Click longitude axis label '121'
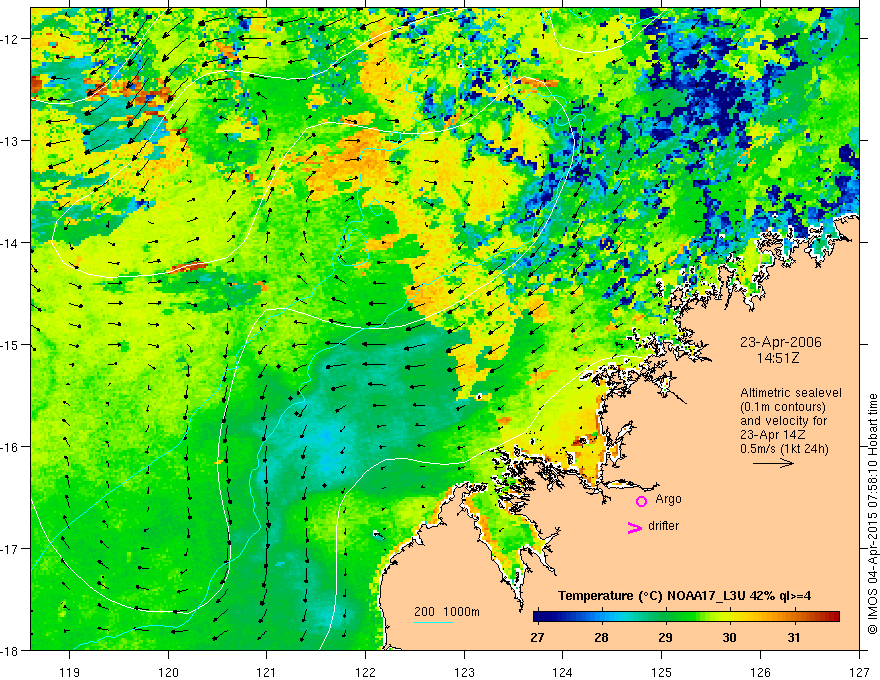 (267, 672)
